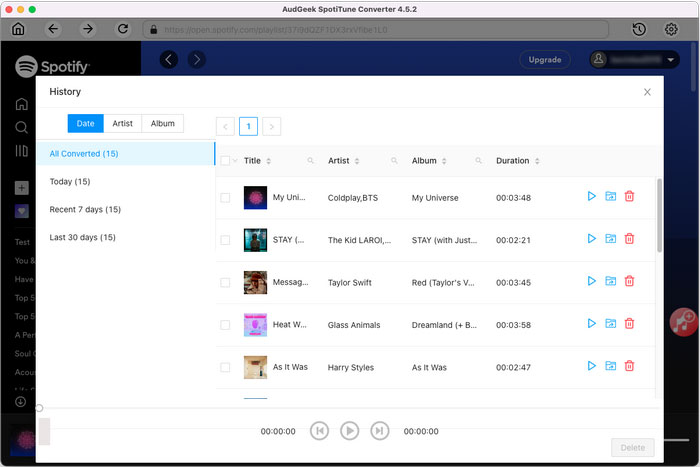Open Title column search filter
The image size is (700, 467).
point(310,161)
